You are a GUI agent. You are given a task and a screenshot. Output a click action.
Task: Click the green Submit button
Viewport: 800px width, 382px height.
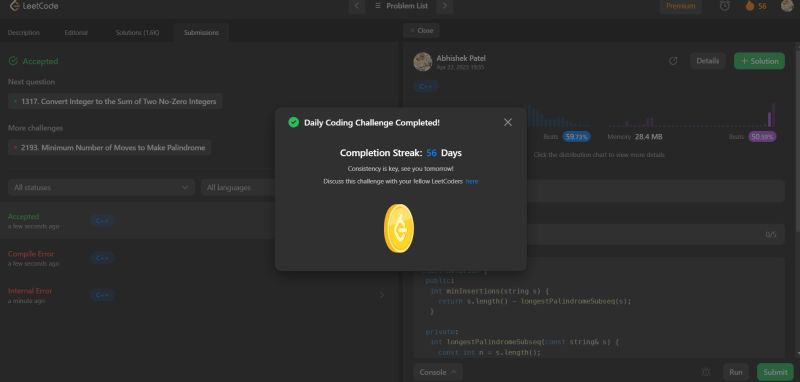775,372
